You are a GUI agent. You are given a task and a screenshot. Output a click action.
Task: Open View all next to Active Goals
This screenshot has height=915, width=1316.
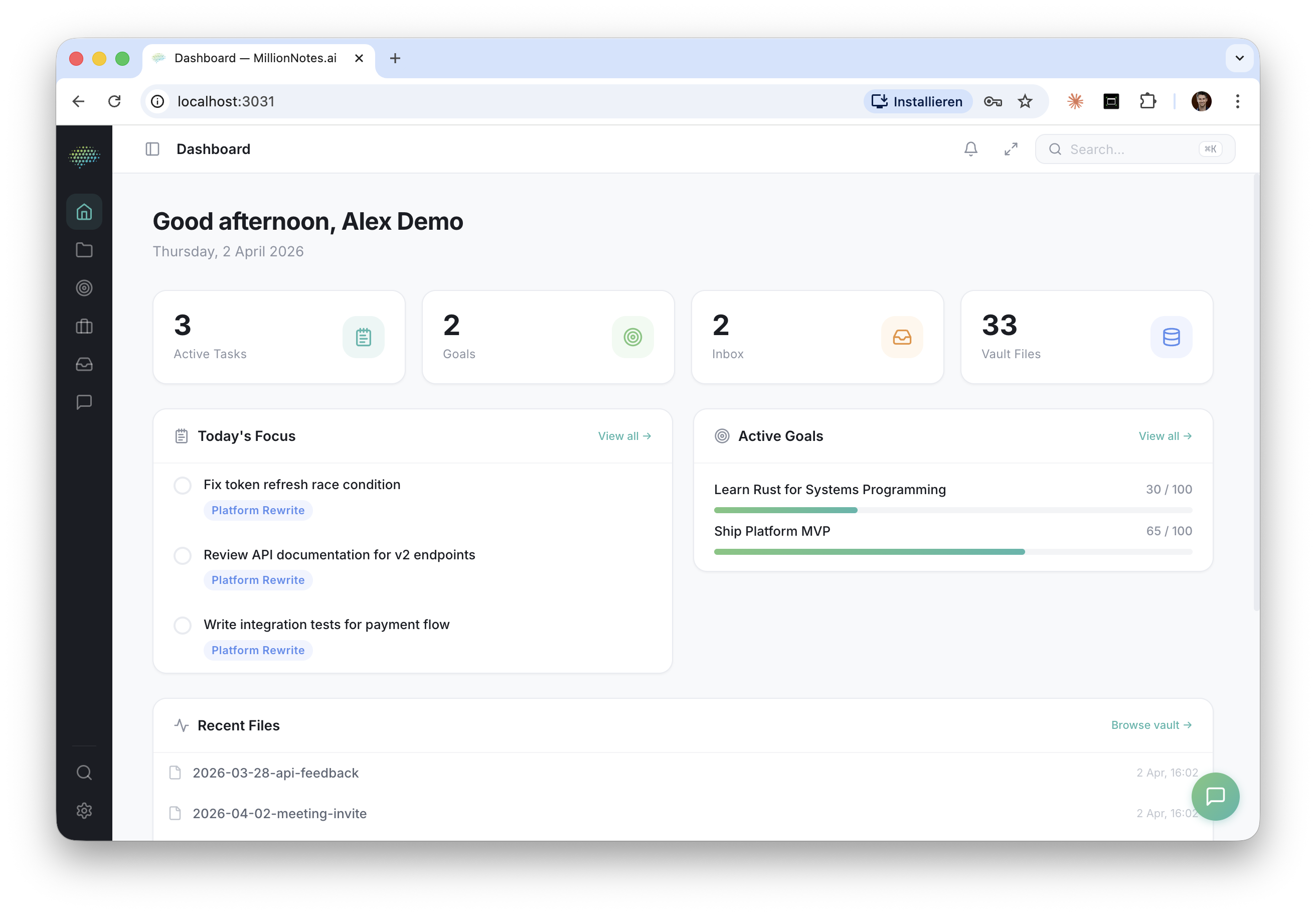click(1165, 436)
